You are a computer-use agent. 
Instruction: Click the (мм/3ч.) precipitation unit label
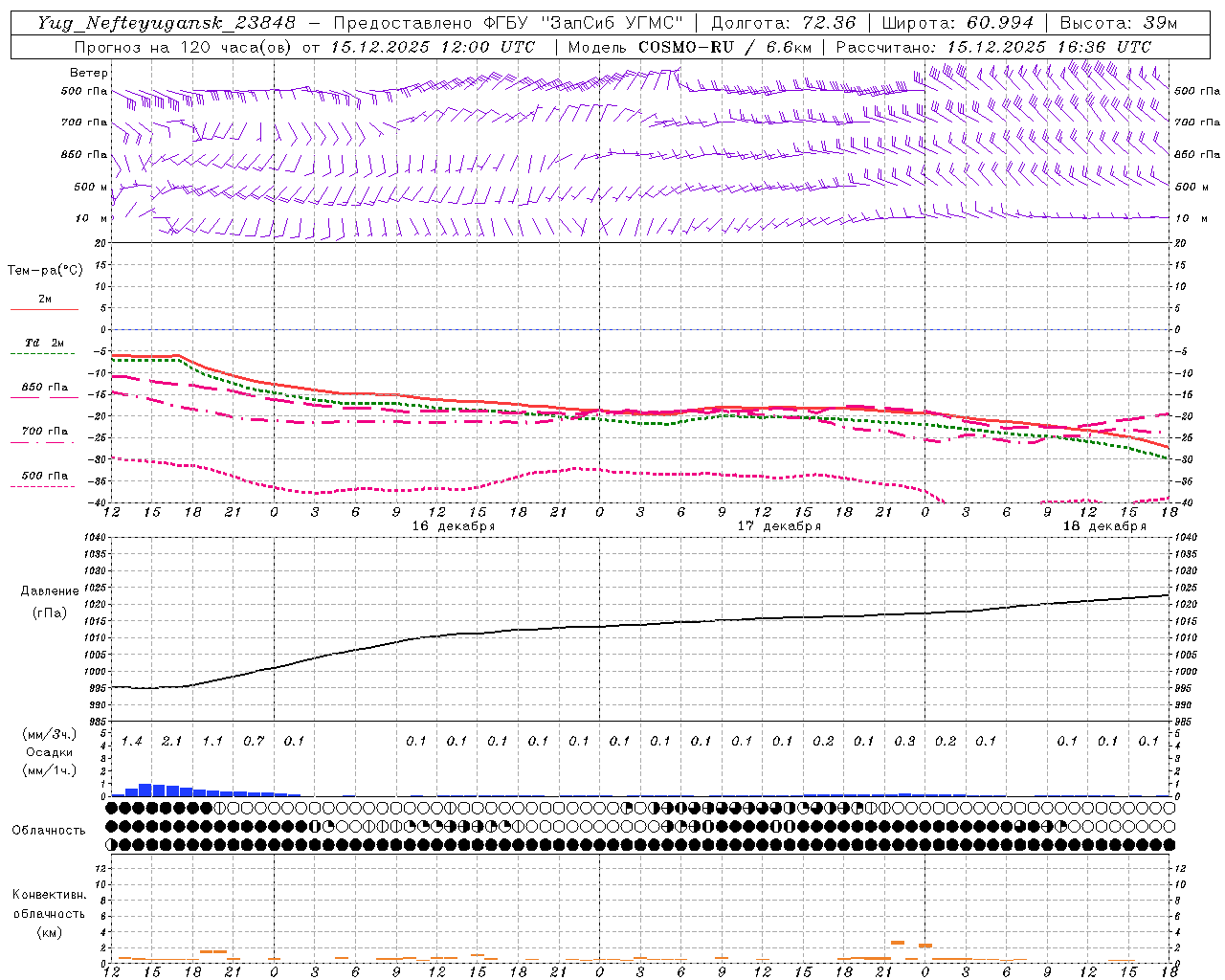click(48, 733)
